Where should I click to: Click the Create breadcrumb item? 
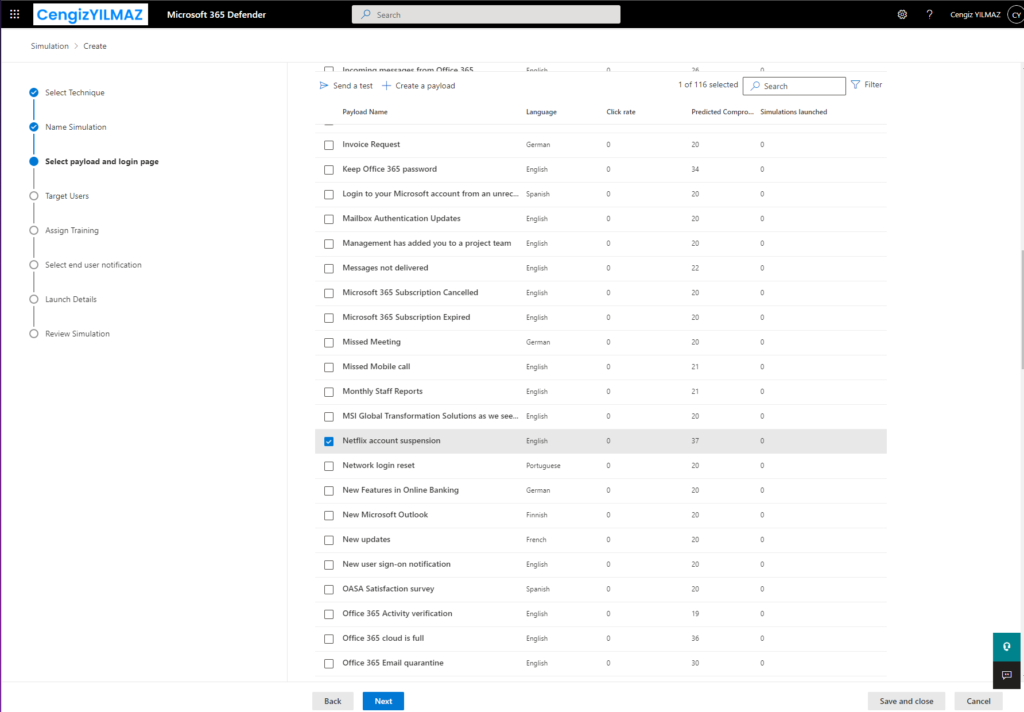[95, 46]
